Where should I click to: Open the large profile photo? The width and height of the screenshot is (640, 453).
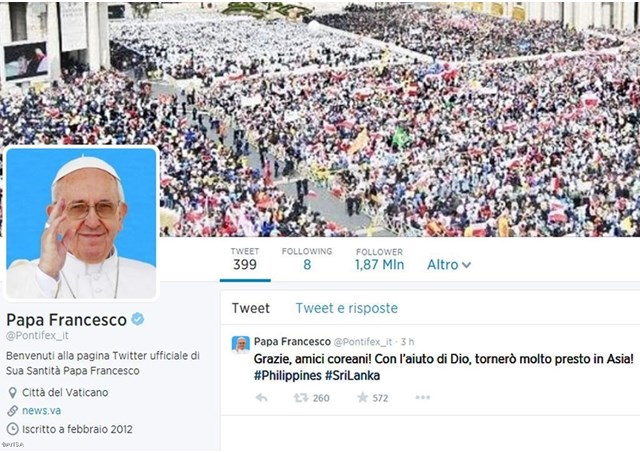coord(81,223)
